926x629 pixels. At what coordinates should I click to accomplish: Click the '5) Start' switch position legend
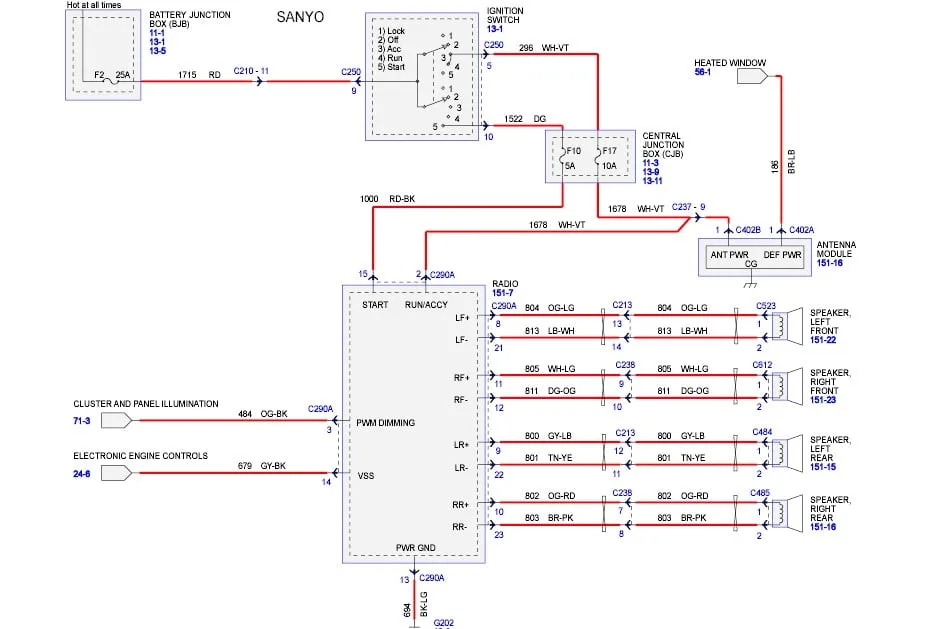391,67
